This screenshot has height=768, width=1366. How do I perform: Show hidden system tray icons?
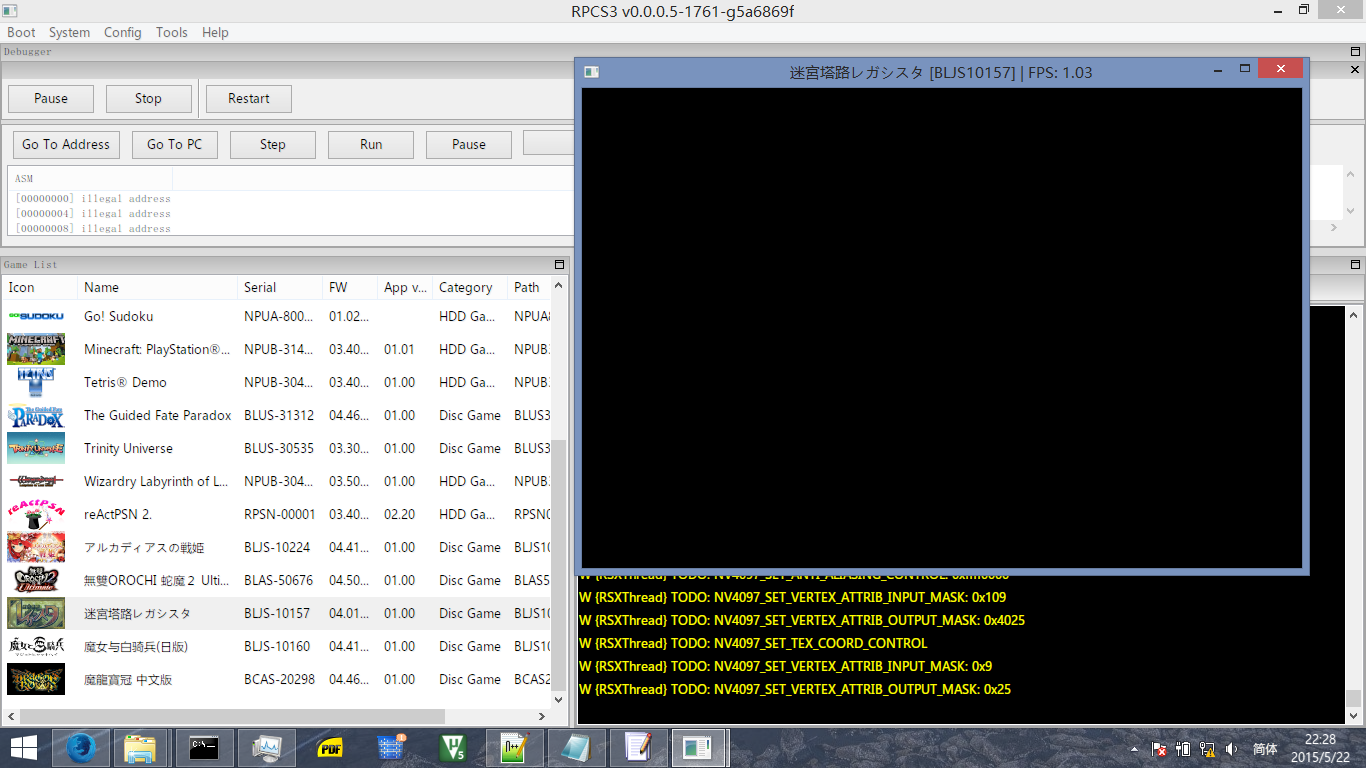click(1135, 749)
